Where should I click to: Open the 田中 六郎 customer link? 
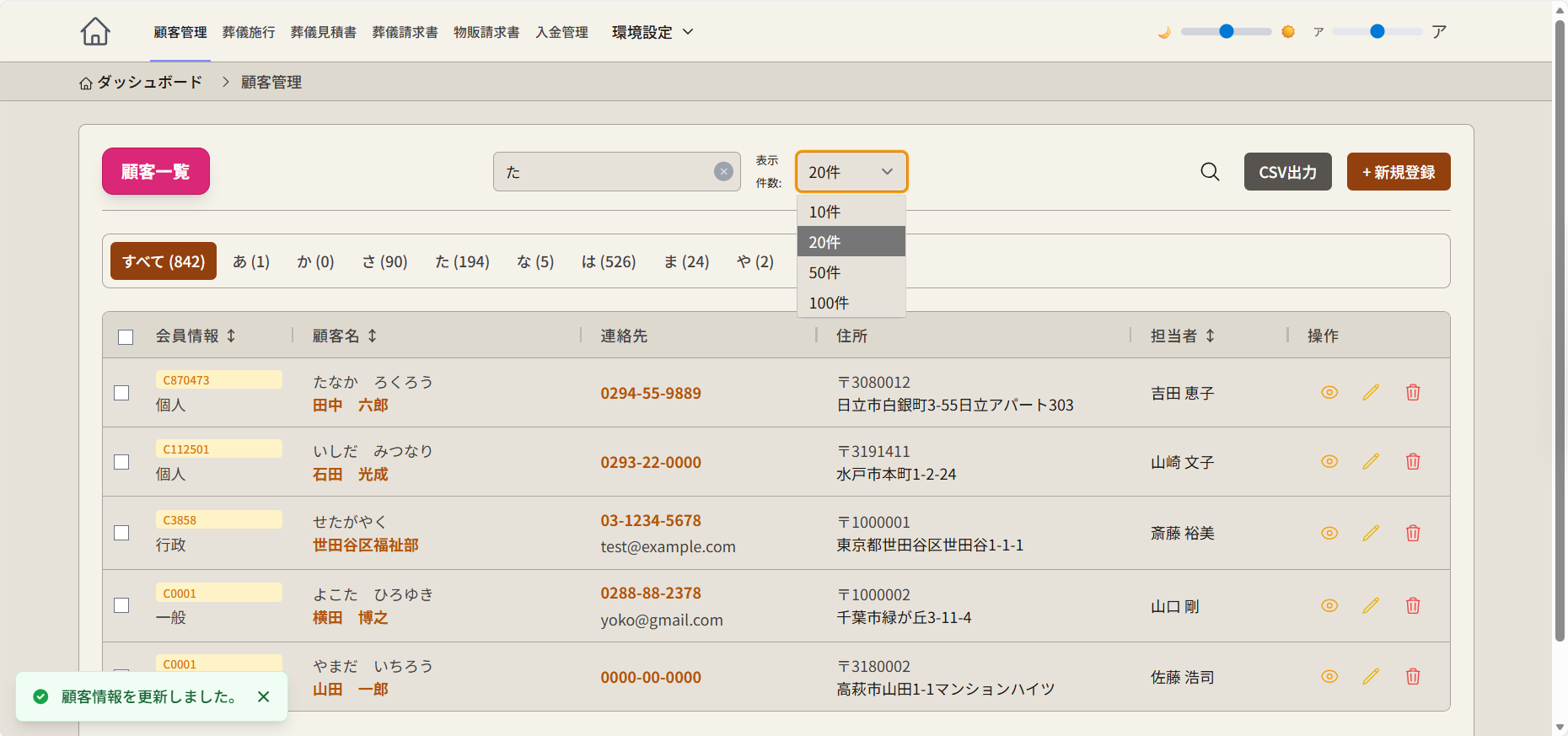351,405
